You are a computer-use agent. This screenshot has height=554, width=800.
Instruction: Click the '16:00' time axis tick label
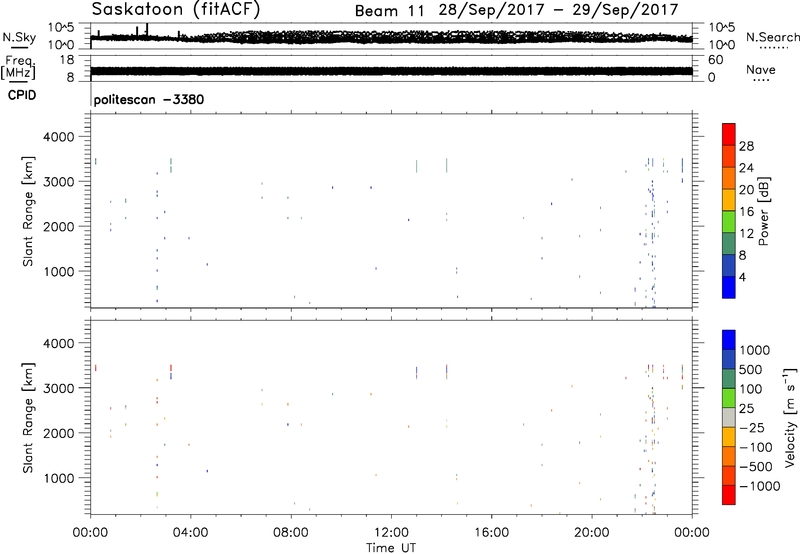[491, 533]
